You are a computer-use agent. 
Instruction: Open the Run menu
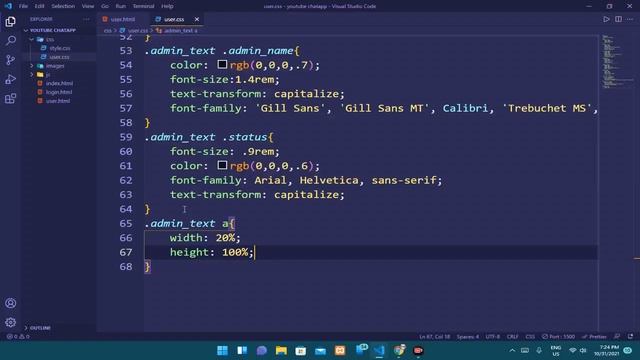point(120,6)
